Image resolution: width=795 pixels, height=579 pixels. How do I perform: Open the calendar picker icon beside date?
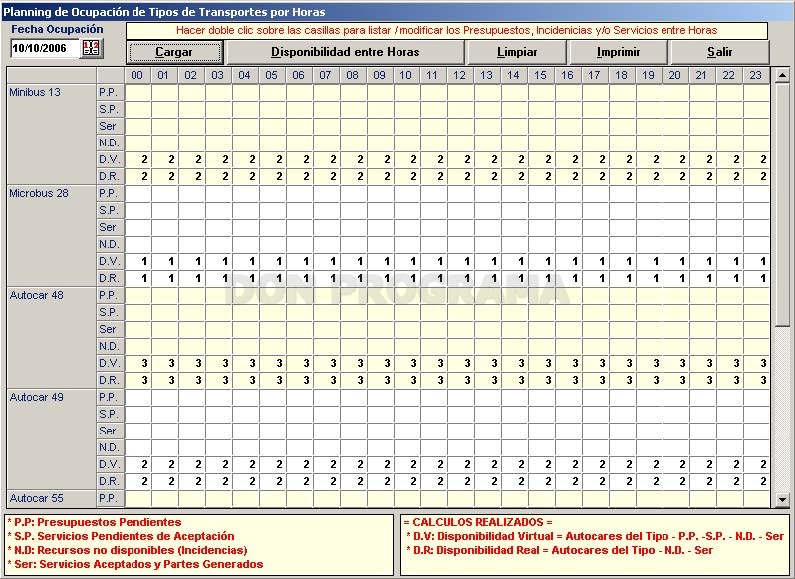(92, 48)
